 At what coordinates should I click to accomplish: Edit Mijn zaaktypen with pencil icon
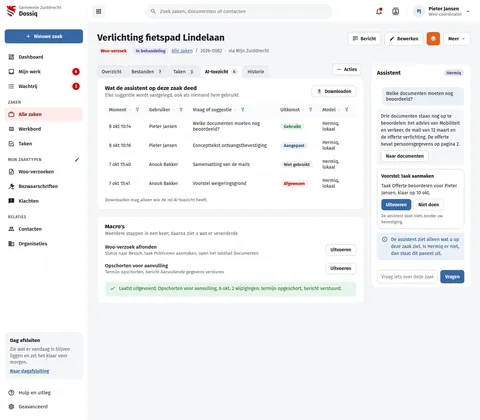77,160
